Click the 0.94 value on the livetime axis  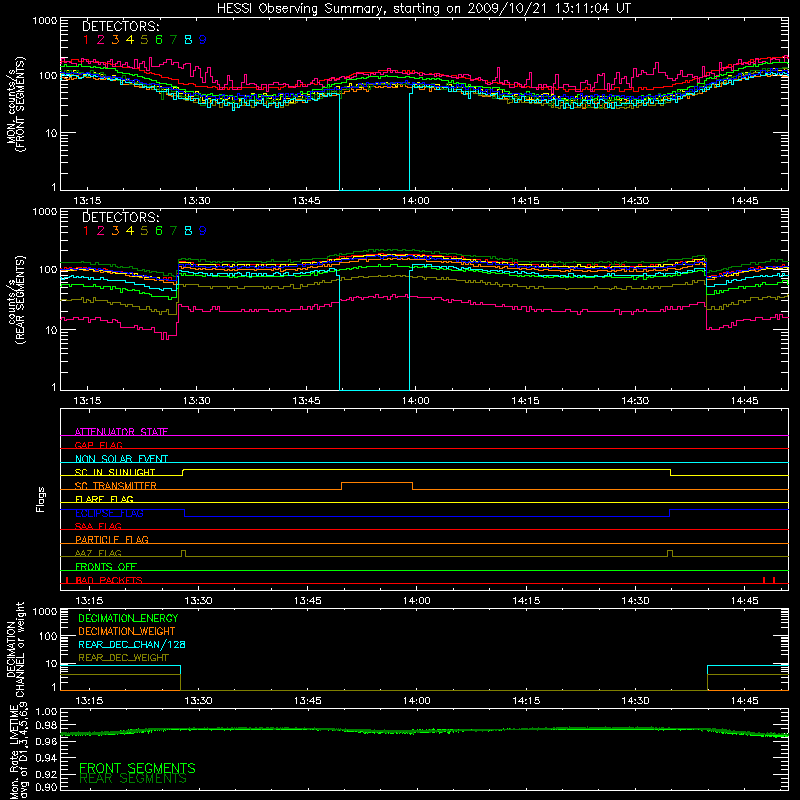coord(46,757)
